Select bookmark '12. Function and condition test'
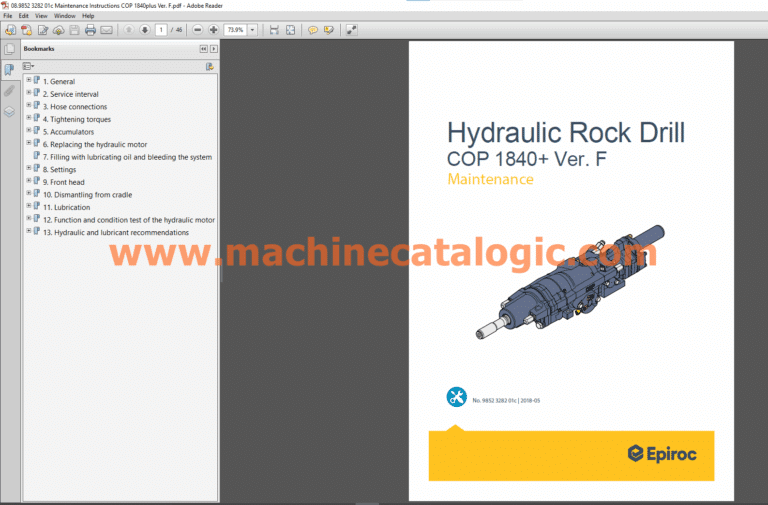This screenshot has width=768, height=505. 129,220
